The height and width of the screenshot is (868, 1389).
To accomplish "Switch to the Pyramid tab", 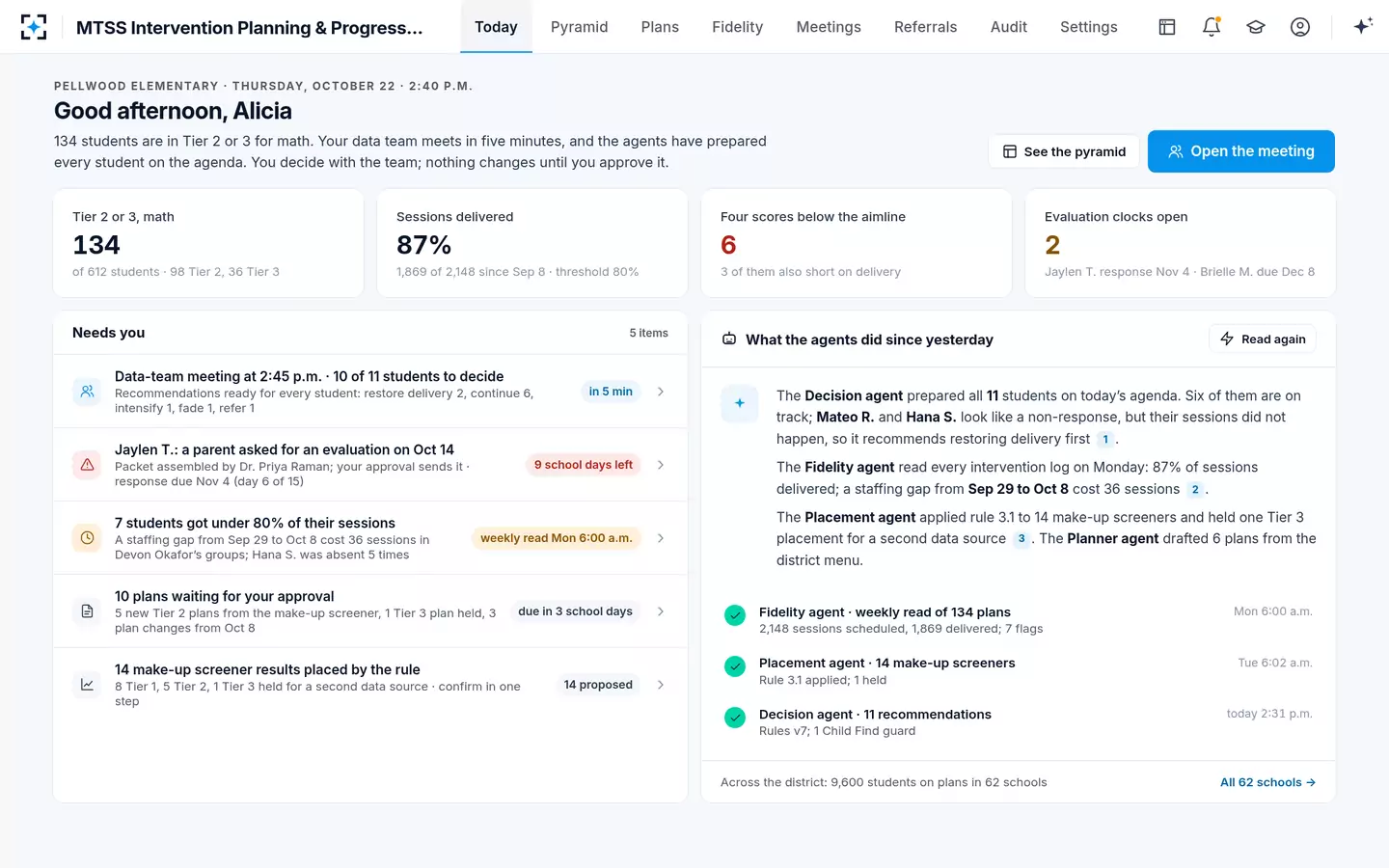I will tap(580, 27).
